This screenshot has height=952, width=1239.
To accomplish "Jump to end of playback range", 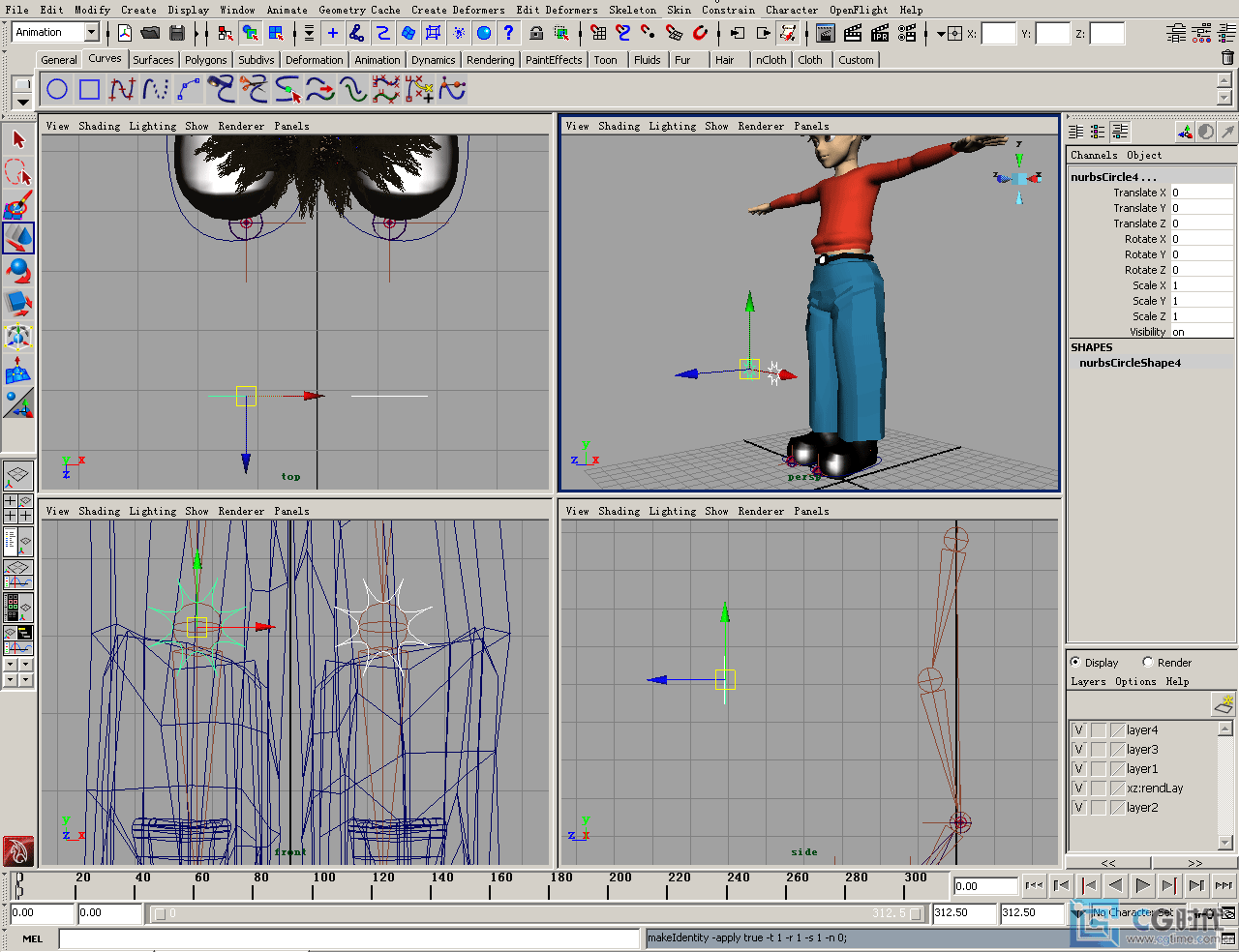I will click(x=1224, y=885).
